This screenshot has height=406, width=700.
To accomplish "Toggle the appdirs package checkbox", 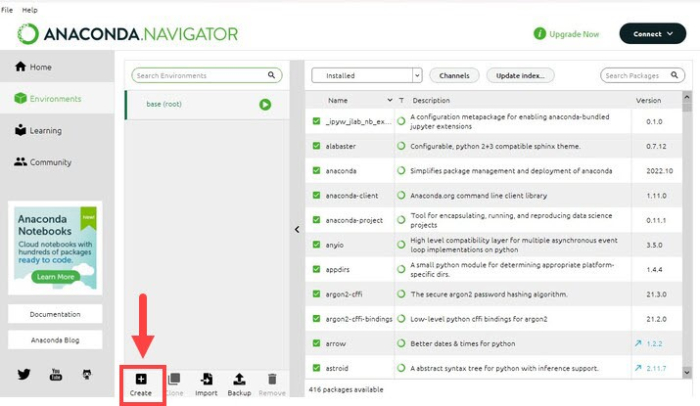I will click(317, 269).
